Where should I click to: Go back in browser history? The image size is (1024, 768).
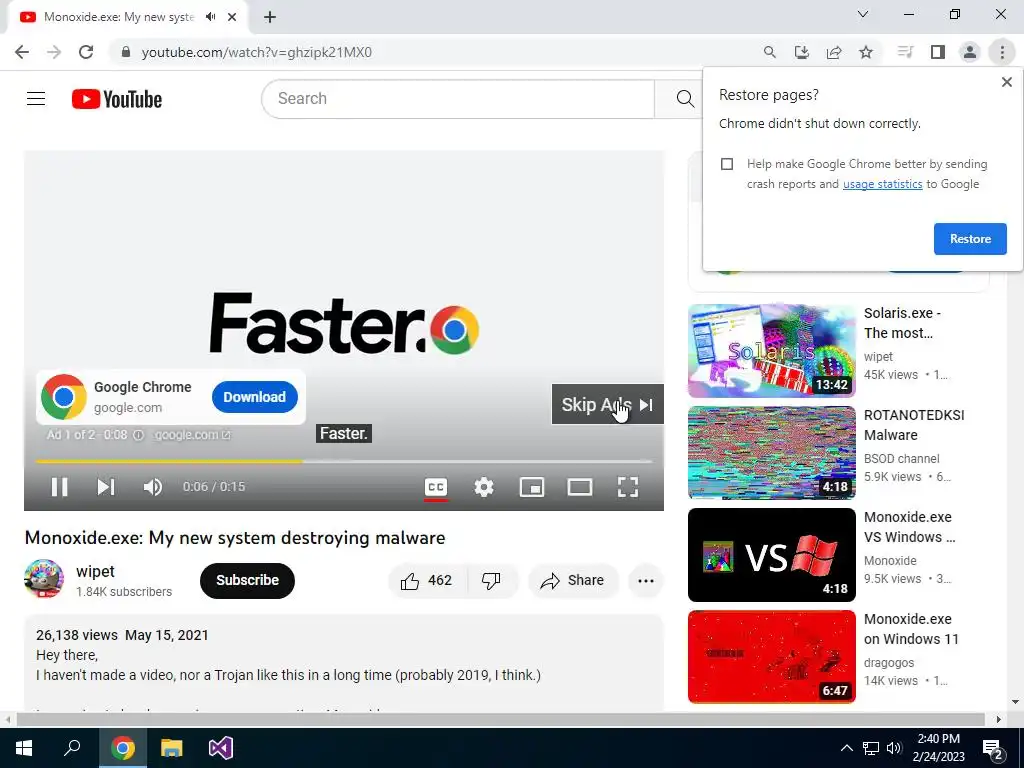[x=22, y=52]
